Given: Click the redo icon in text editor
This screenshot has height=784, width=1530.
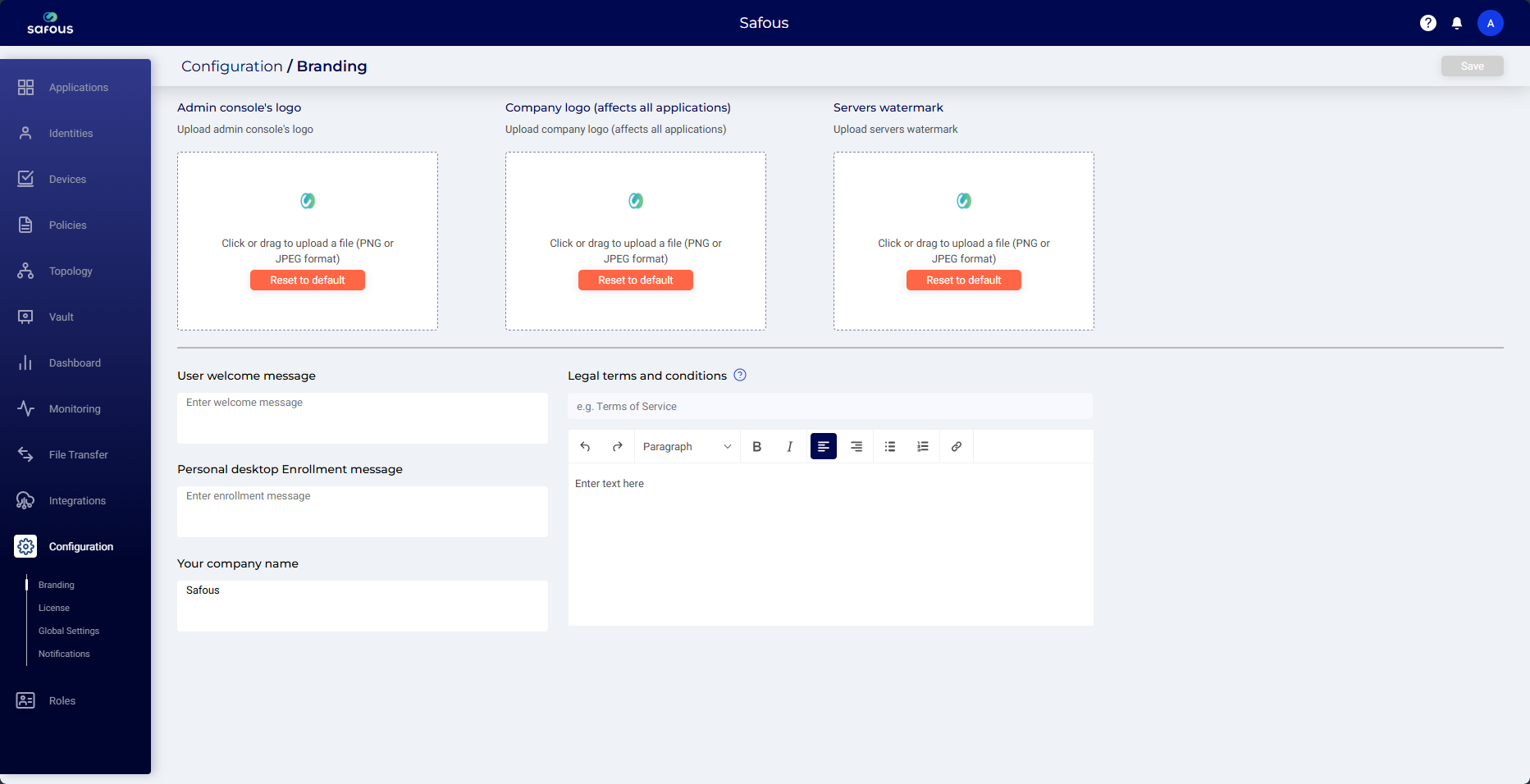Looking at the screenshot, I should (x=618, y=447).
